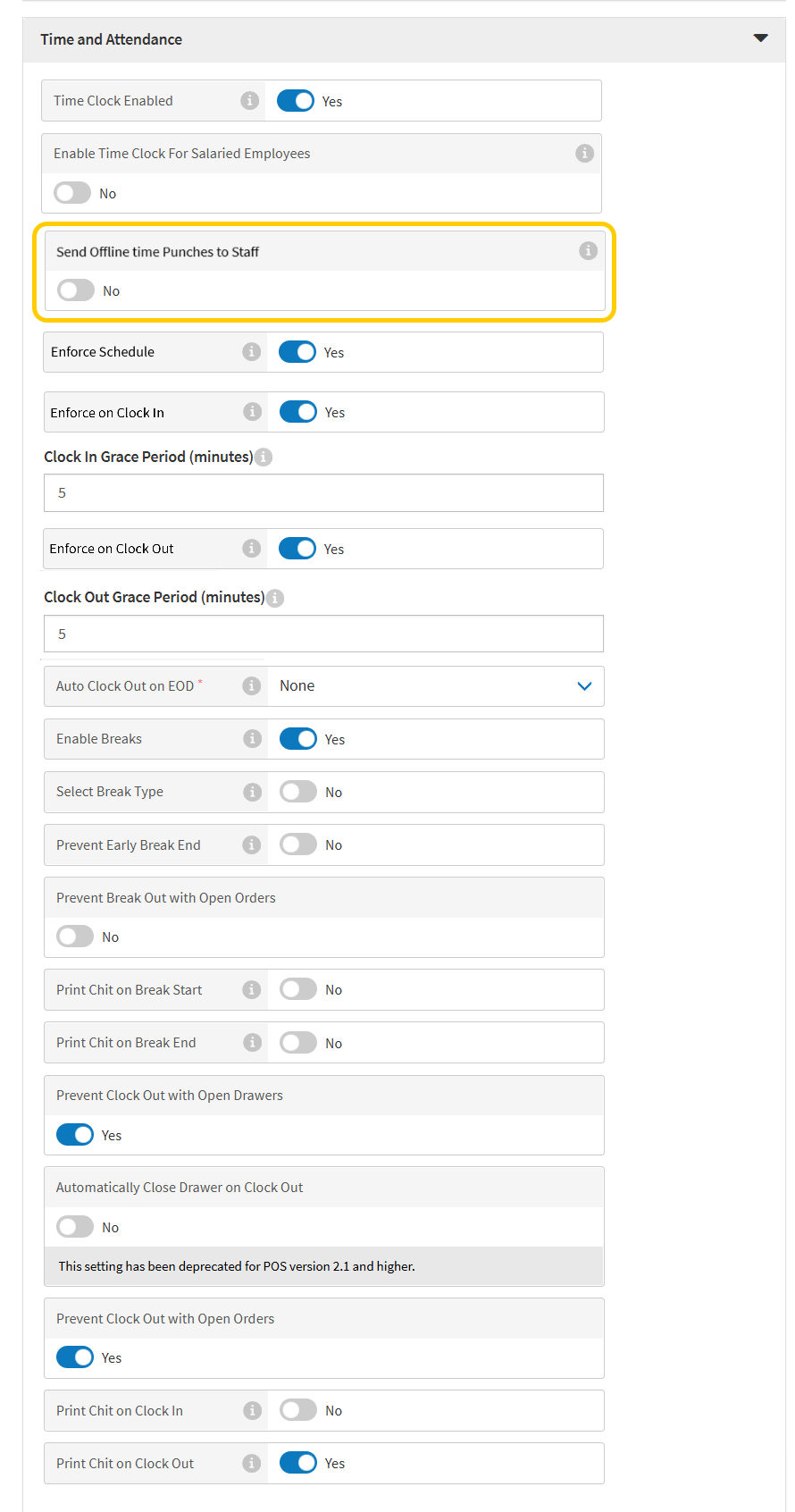The width and height of the screenshot is (795, 1512).
Task: Click info icon for Send Offline time Punches
Action: point(588,251)
